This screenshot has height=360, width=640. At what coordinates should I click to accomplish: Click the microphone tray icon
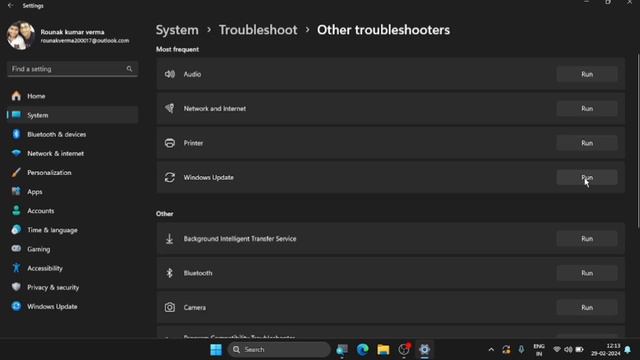pos(521,350)
